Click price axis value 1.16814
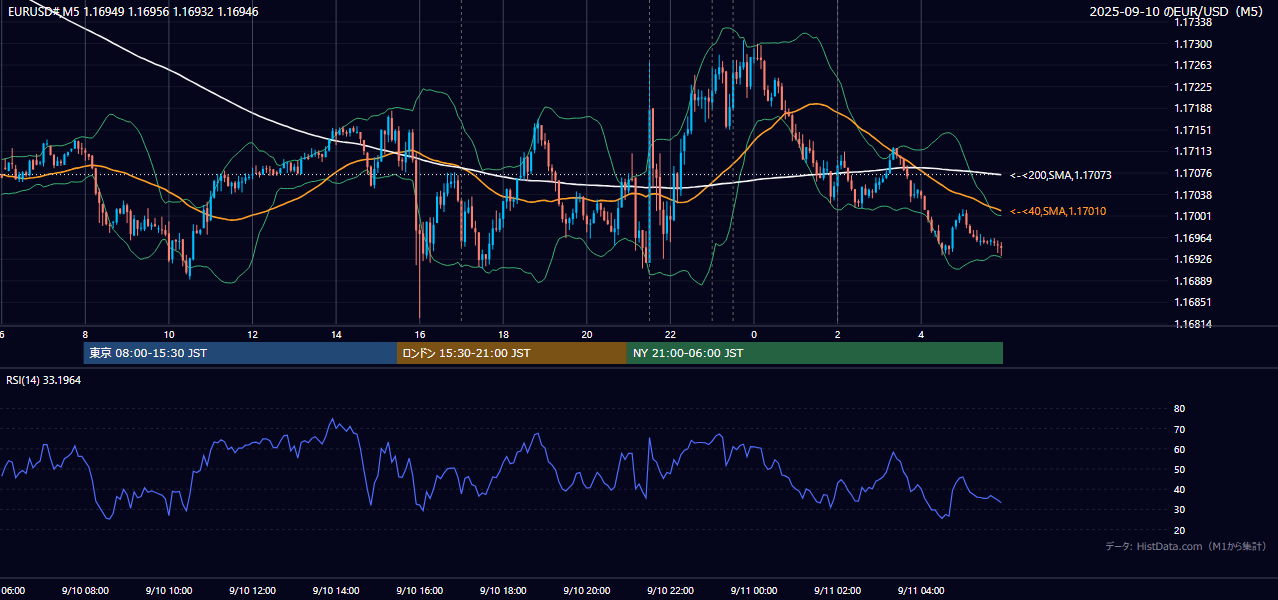This screenshot has width=1278, height=600. pos(1192,324)
